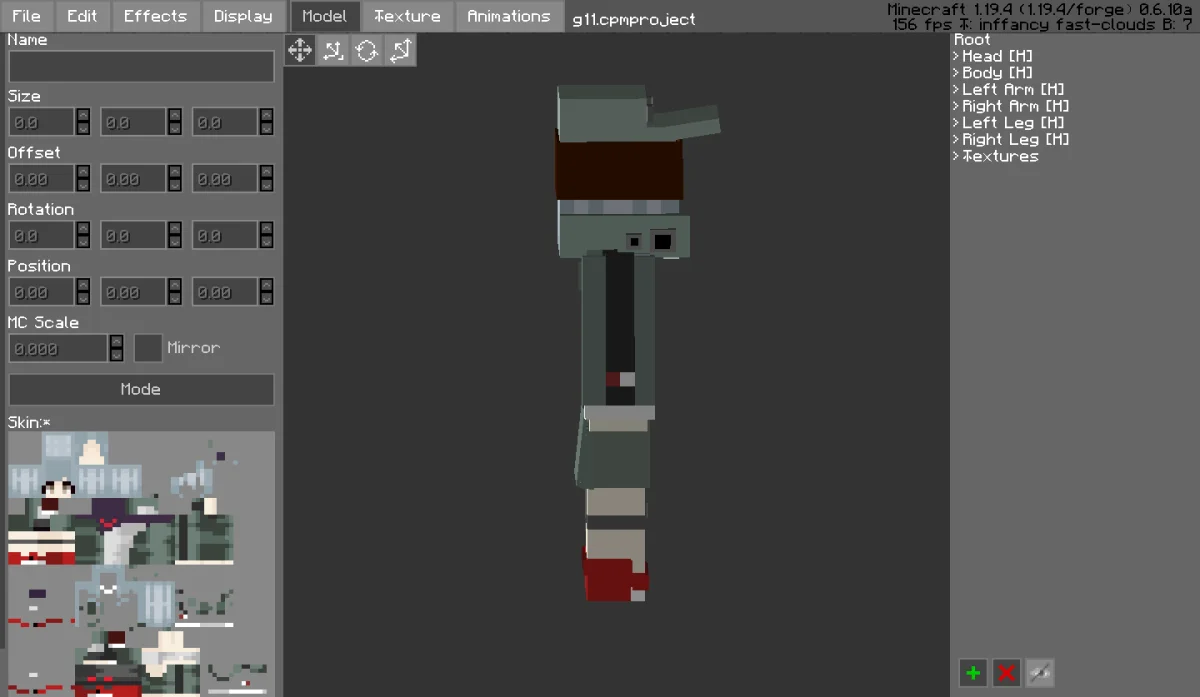The width and height of the screenshot is (1200, 697).
Task: Increase MC Scale with its up arrow
Action: click(116, 341)
